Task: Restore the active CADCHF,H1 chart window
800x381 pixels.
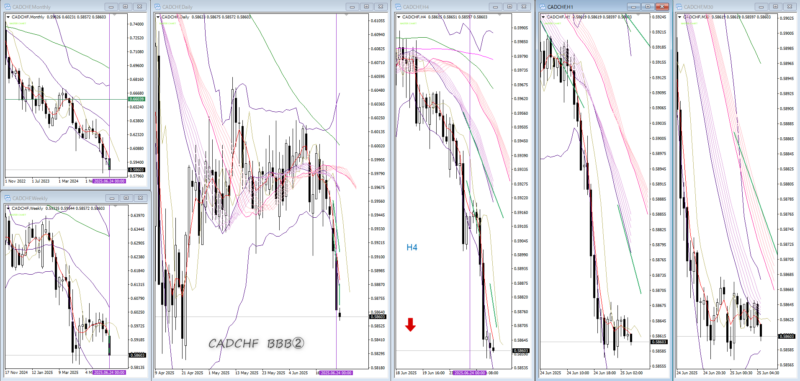Action: point(647,7)
